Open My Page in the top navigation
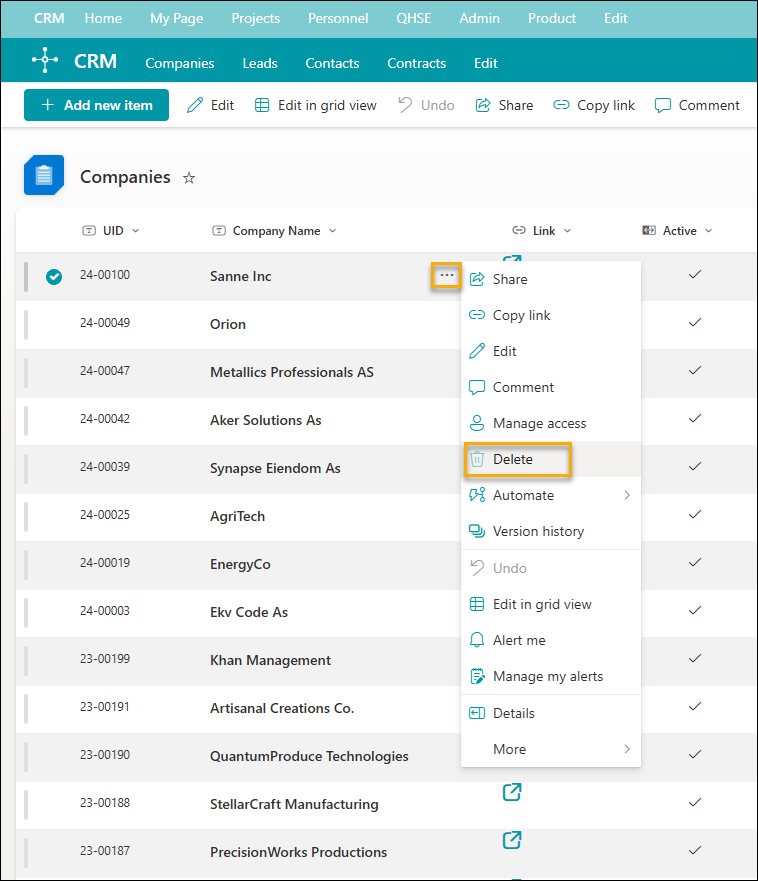The height and width of the screenshot is (881, 758). (176, 19)
